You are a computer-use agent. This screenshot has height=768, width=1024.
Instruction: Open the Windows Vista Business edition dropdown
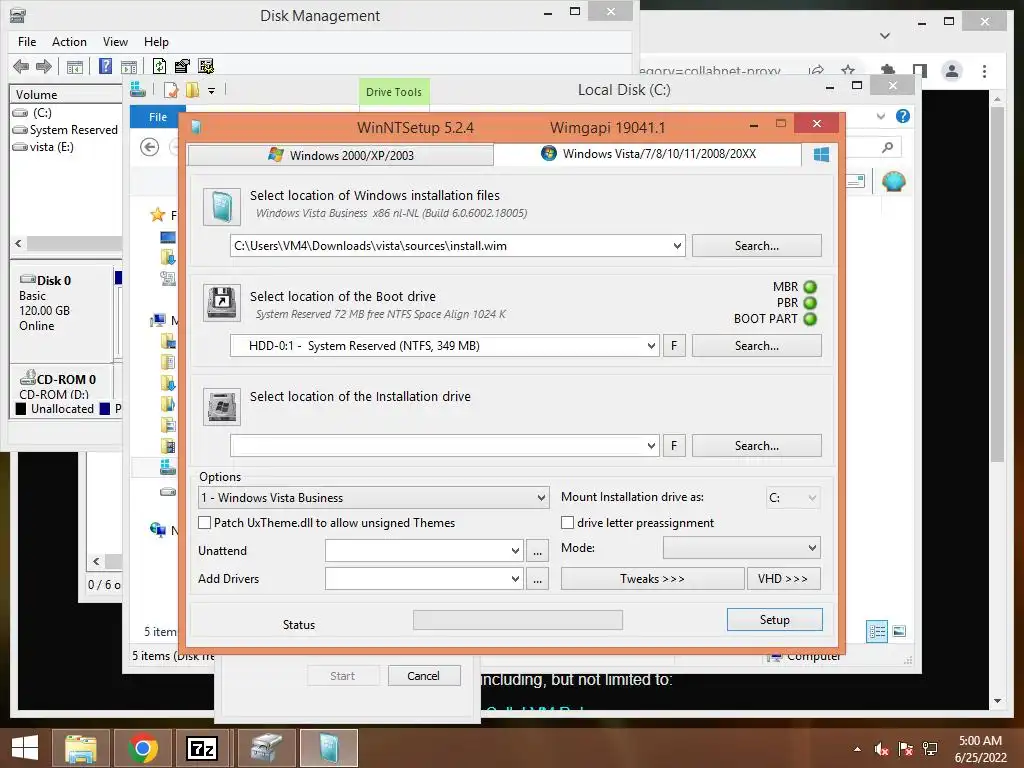click(373, 498)
